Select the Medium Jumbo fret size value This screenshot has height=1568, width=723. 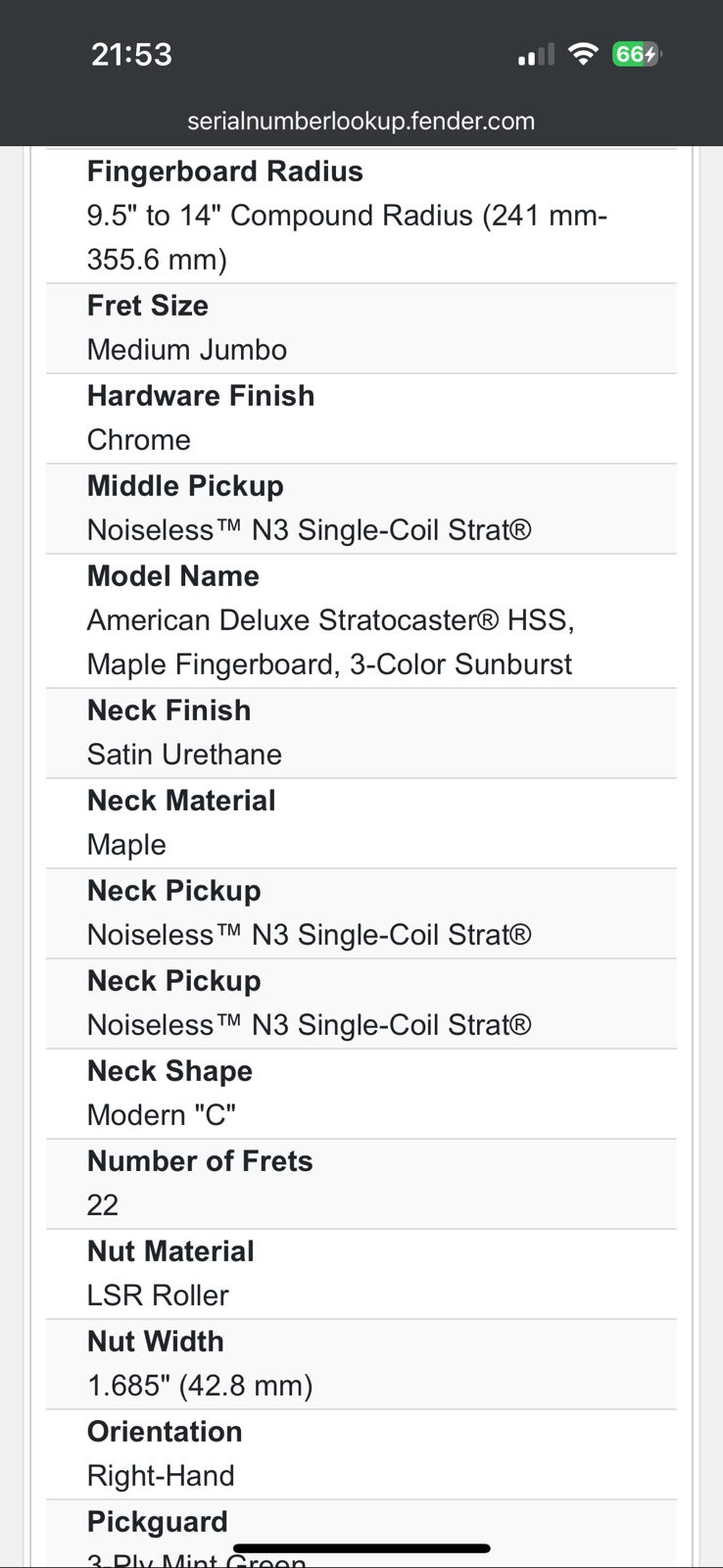coord(186,350)
